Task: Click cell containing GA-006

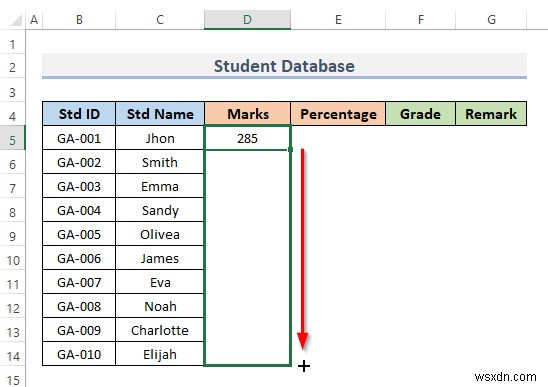Action: pyautogui.click(x=79, y=258)
